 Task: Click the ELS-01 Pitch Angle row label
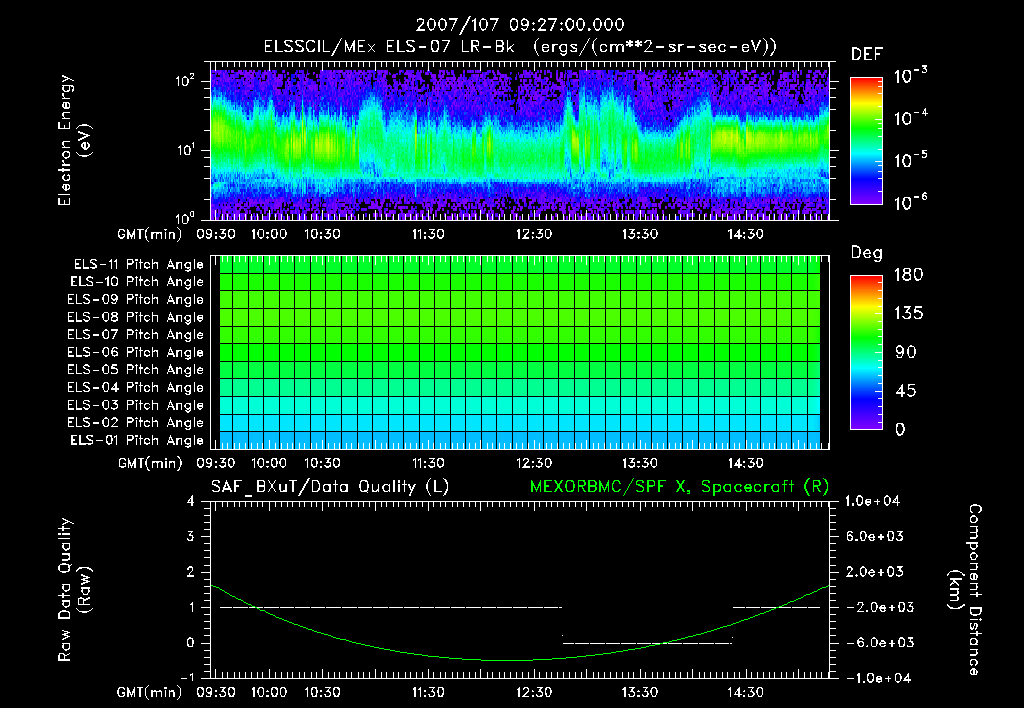pos(137,440)
